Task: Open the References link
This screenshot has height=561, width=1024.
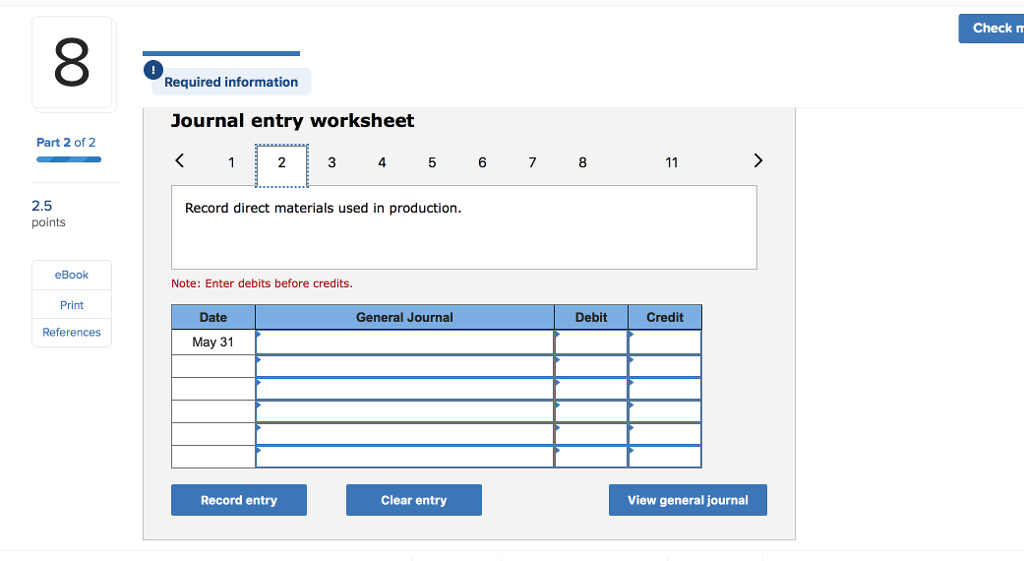Action: pos(72,332)
